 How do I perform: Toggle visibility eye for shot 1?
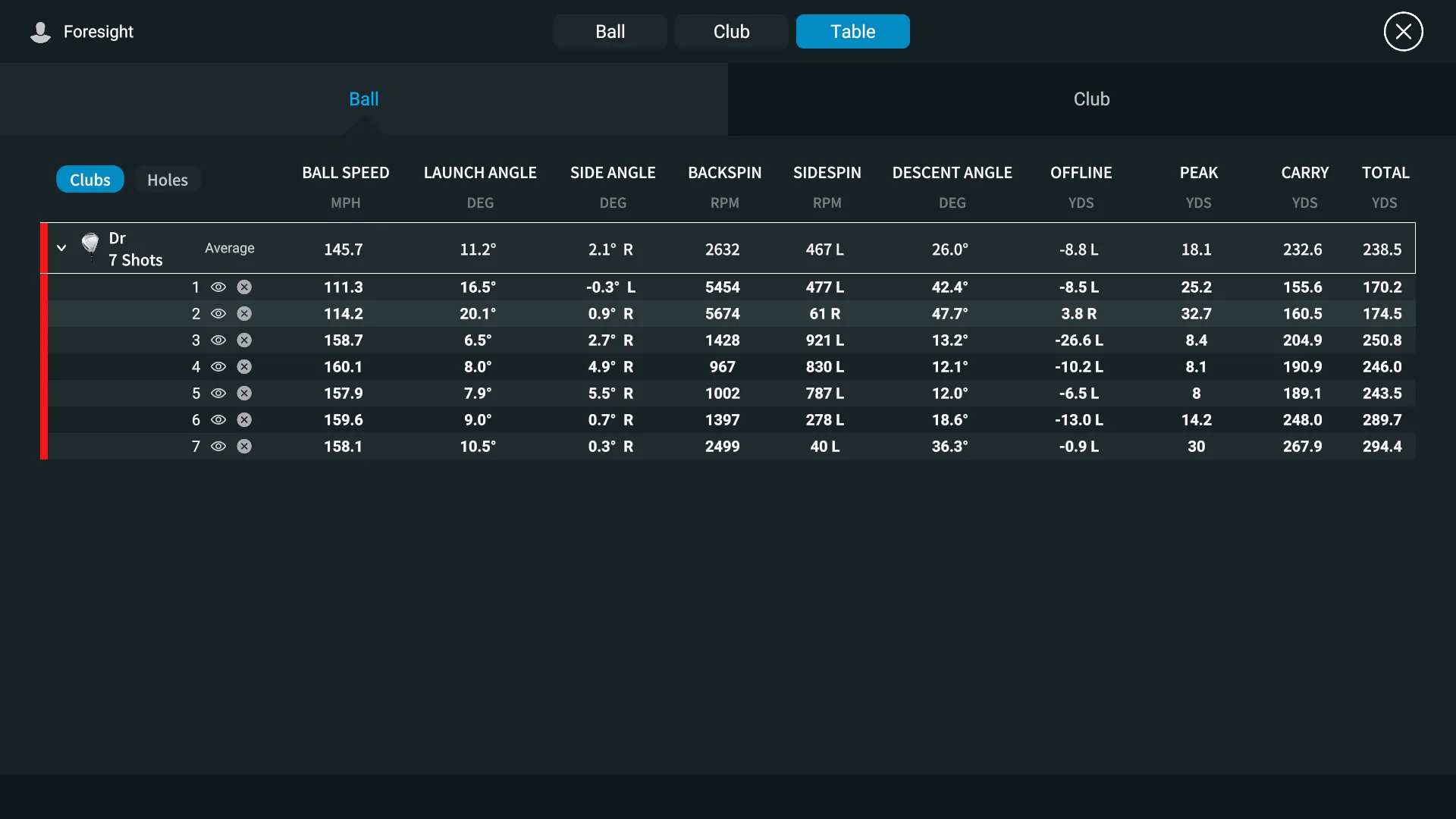[218, 287]
